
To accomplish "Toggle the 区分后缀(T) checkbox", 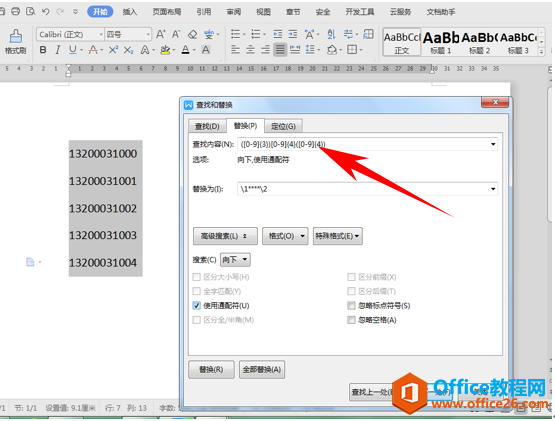I will point(351,291).
